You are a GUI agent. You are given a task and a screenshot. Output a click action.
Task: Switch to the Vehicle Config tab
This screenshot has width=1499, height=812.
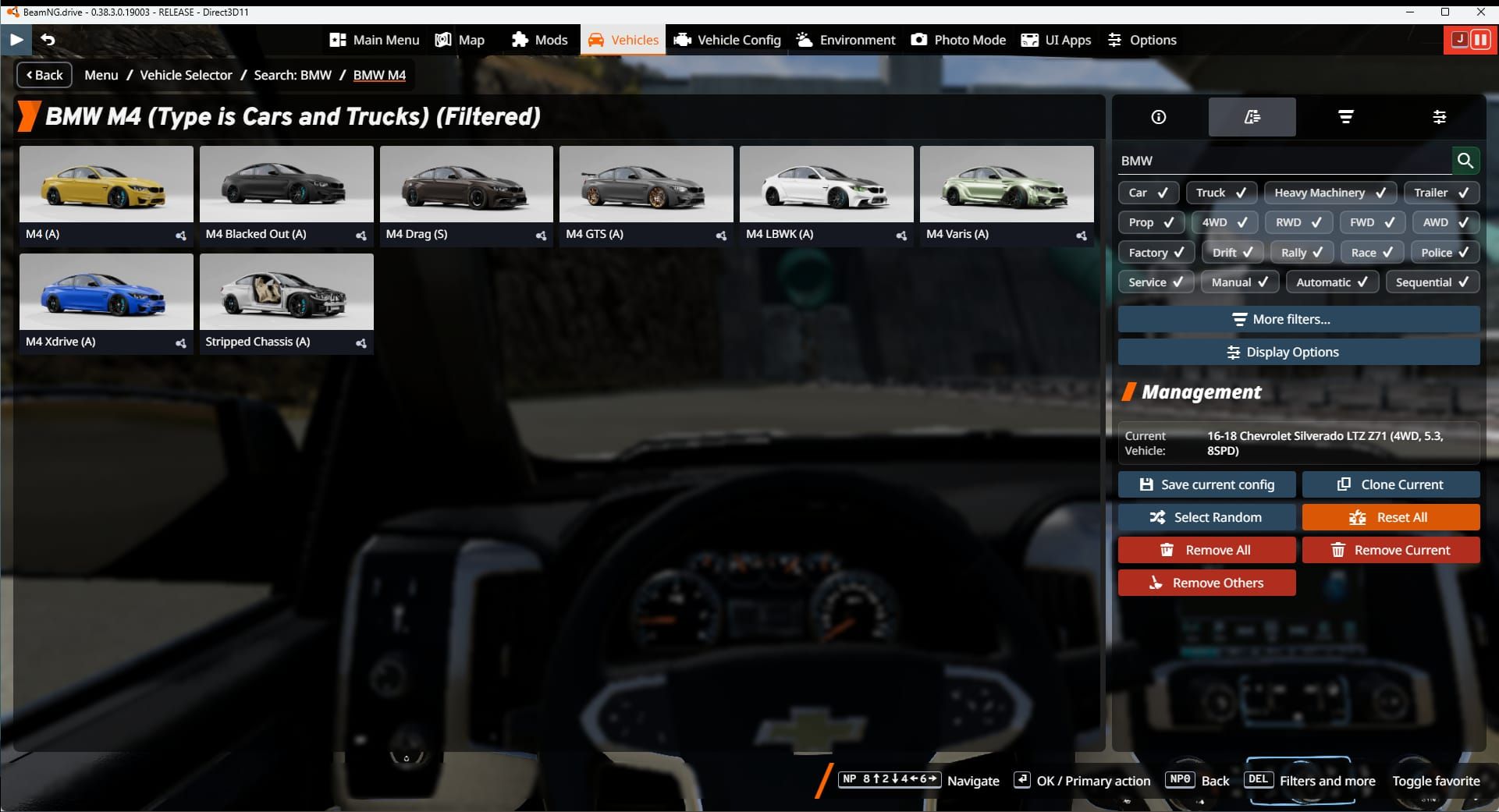tap(726, 40)
